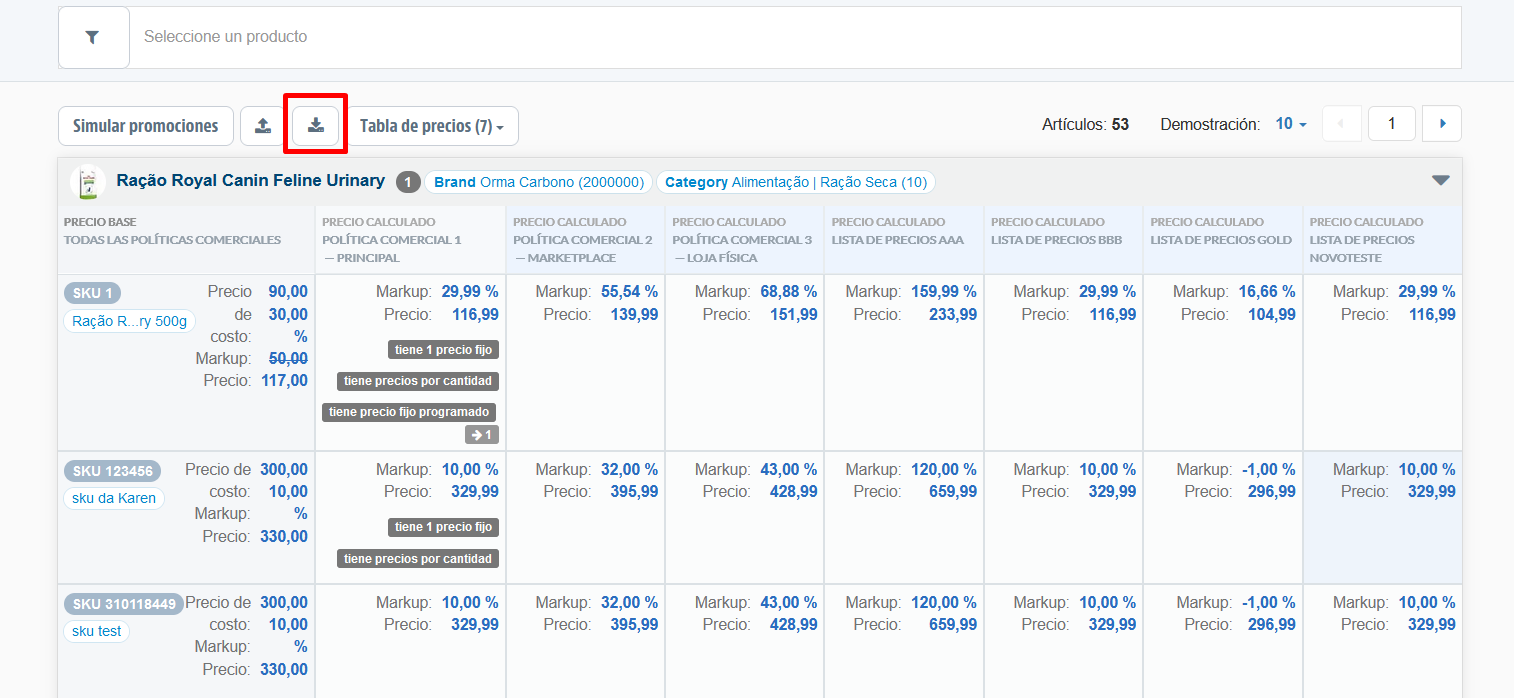
Task: Click the 'tiene precio fijo programado' tag
Action: [409, 412]
